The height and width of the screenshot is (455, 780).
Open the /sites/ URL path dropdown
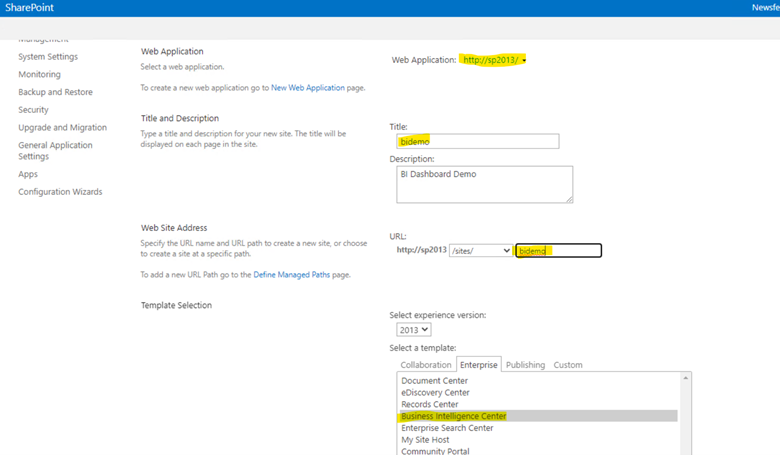[x=481, y=251]
